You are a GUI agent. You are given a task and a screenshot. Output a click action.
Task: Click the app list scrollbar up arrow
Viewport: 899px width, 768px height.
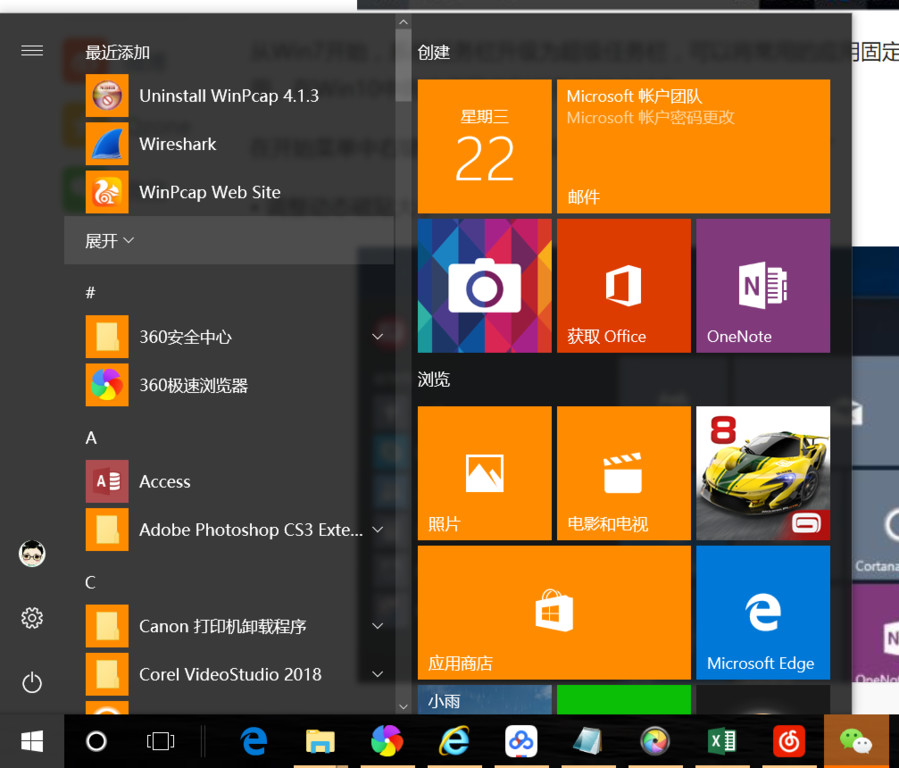(x=403, y=22)
